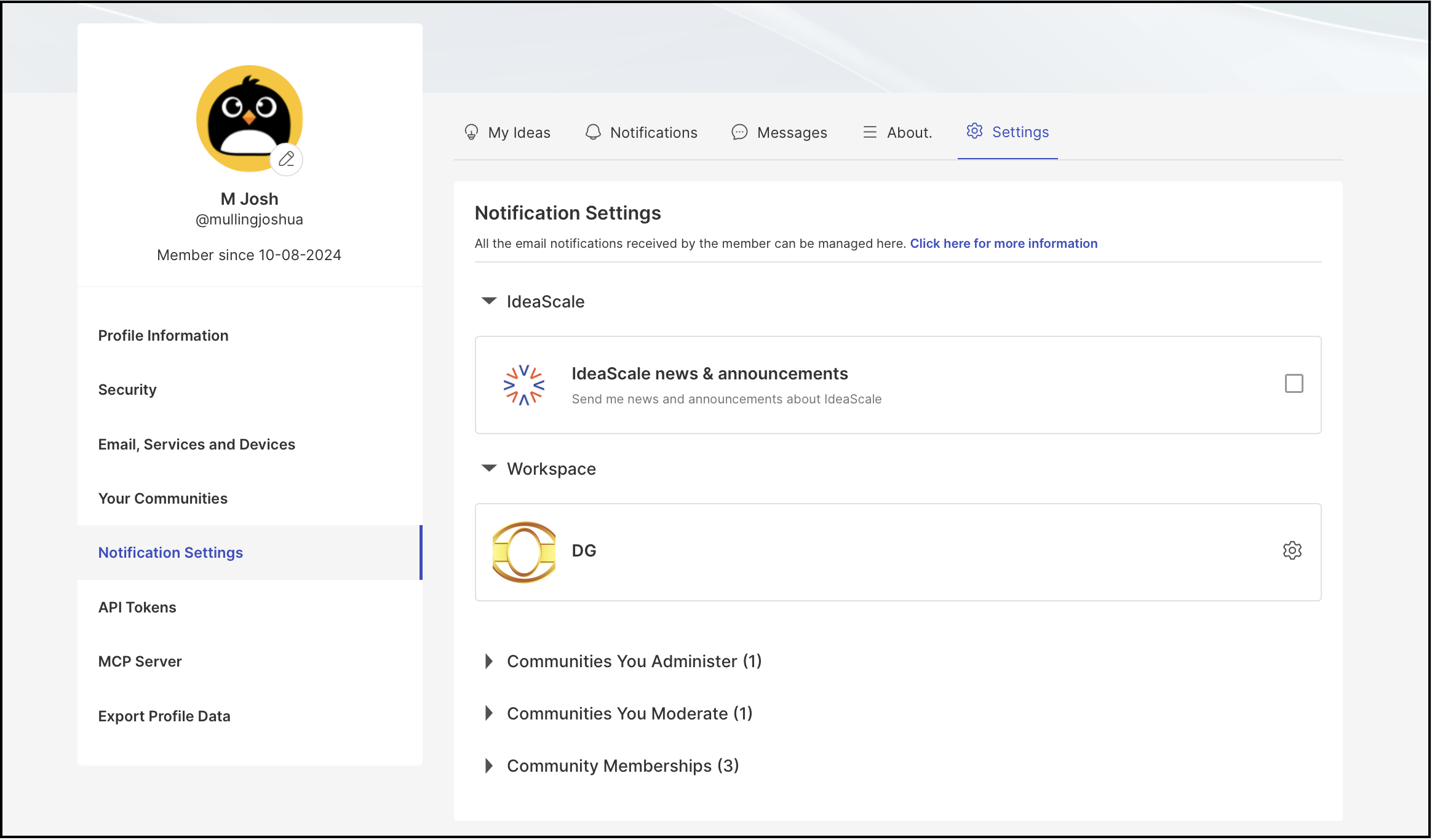This screenshot has width=1432, height=840.
Task: Click the DG workspace logo
Action: pos(524,552)
